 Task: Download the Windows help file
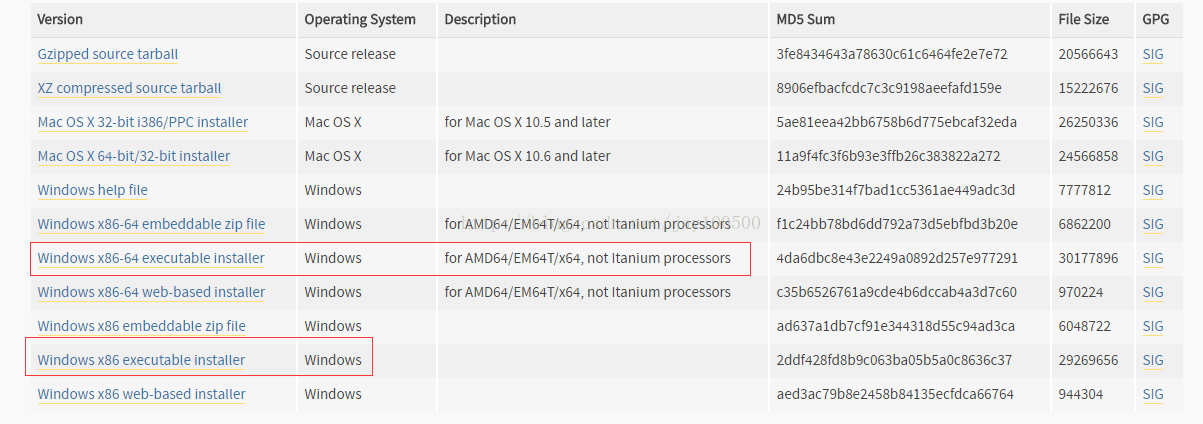pos(92,190)
